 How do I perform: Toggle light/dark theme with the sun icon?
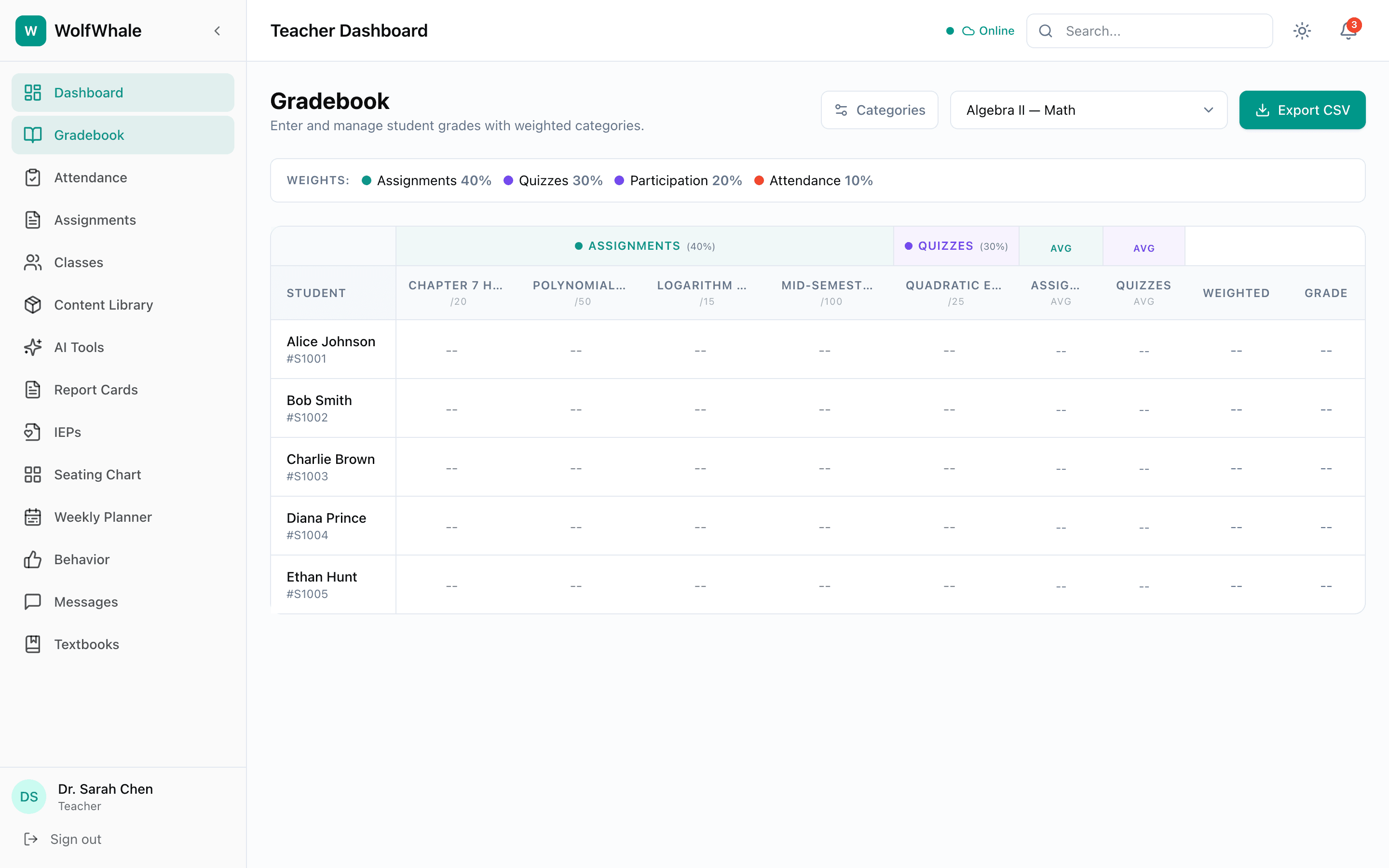pos(1302,31)
